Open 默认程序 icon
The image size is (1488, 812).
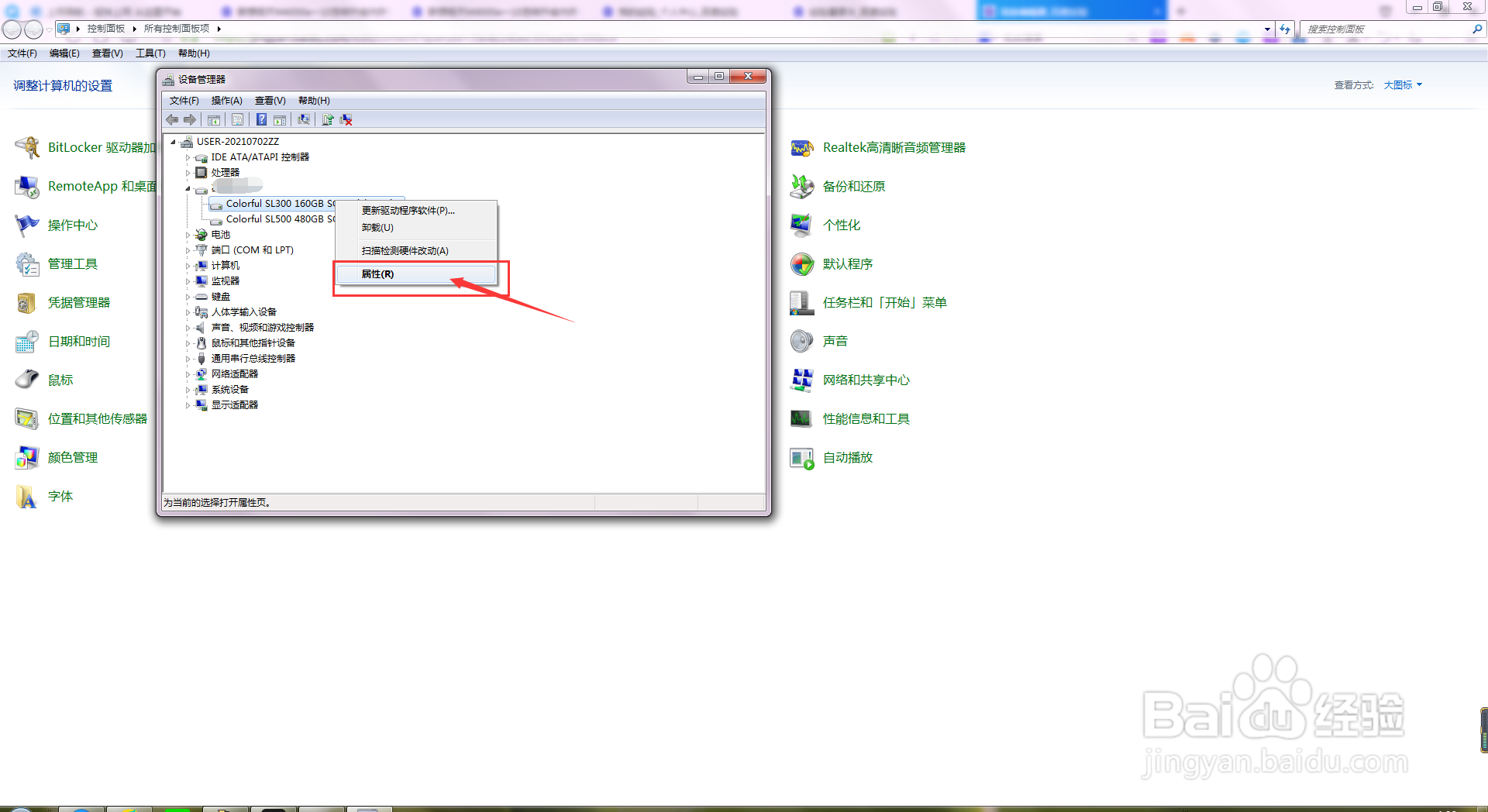[x=802, y=263]
